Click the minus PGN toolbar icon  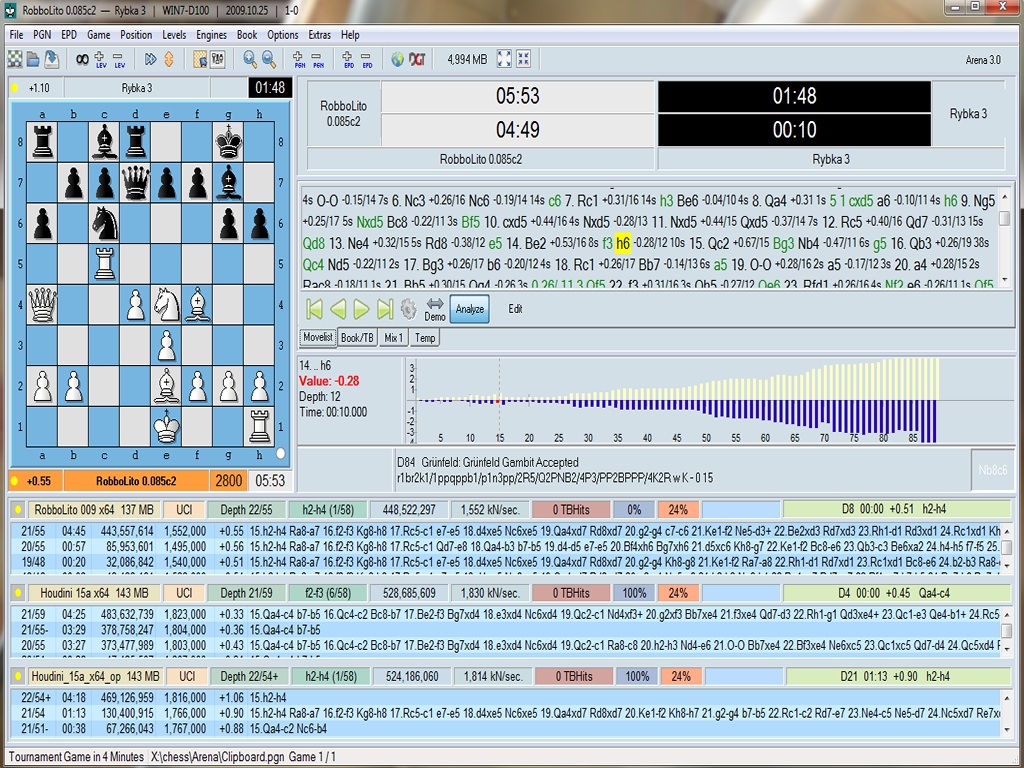pos(318,59)
